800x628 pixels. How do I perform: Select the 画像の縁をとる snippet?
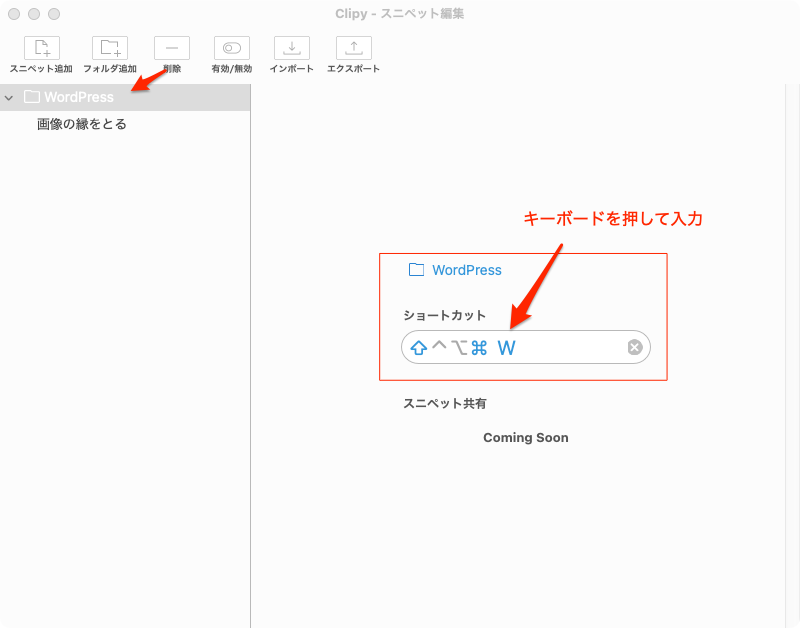coord(82,124)
